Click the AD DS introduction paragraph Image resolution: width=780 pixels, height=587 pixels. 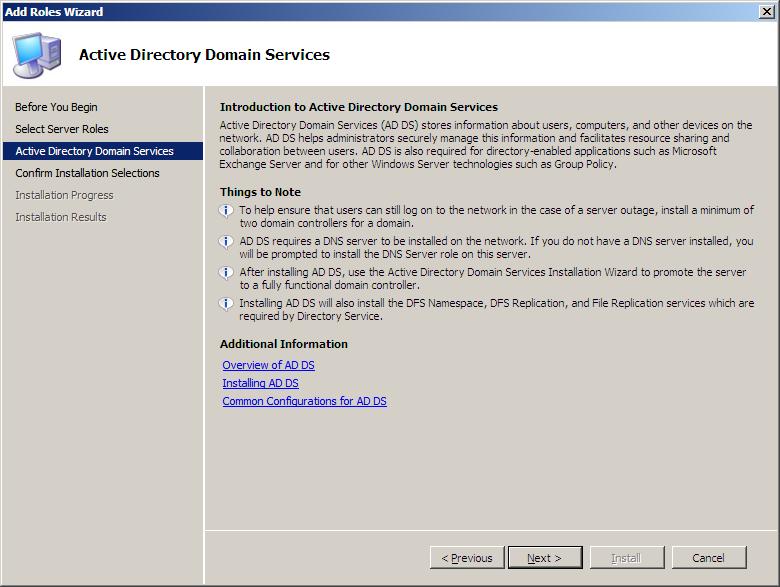coord(486,144)
